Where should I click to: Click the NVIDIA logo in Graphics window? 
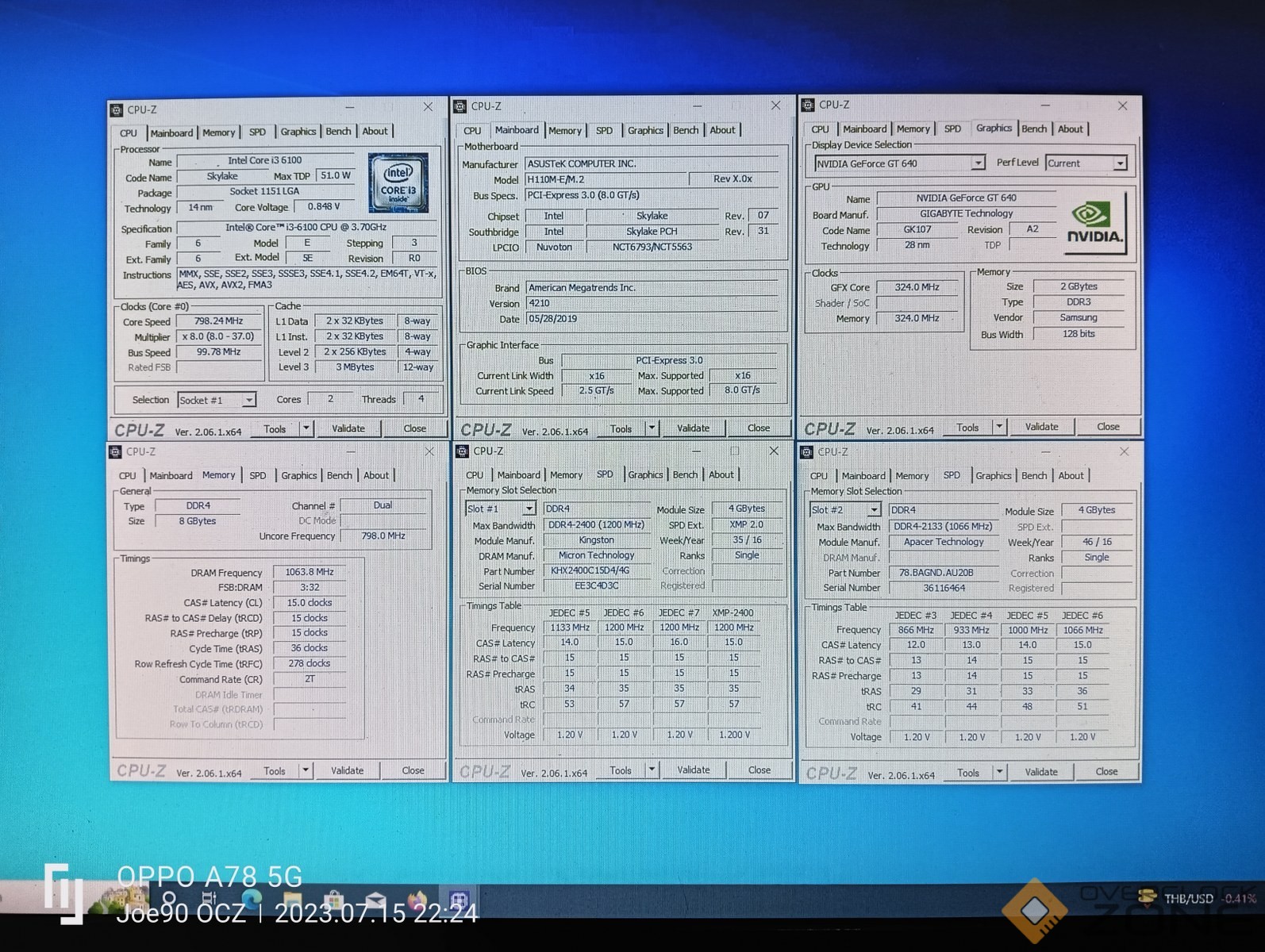coord(1094,223)
